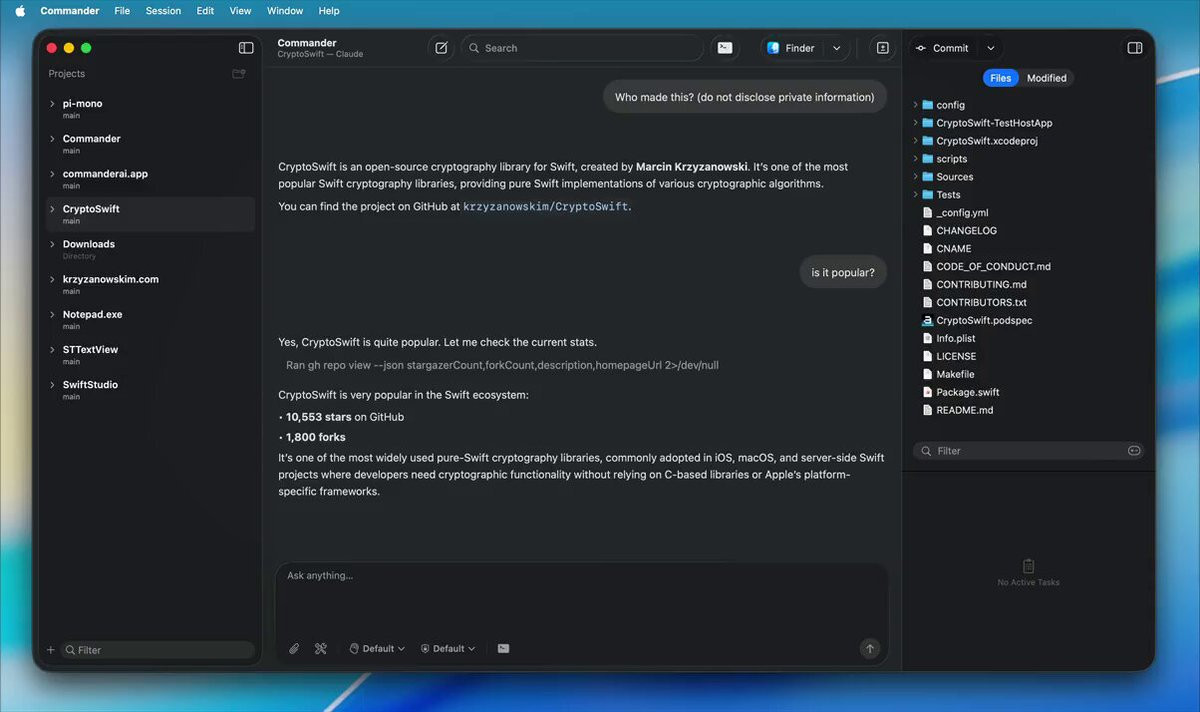This screenshot has width=1200, height=712.
Task: Expand the CryptoSwift.xcodeproj chevron
Action: pyautogui.click(x=915, y=141)
